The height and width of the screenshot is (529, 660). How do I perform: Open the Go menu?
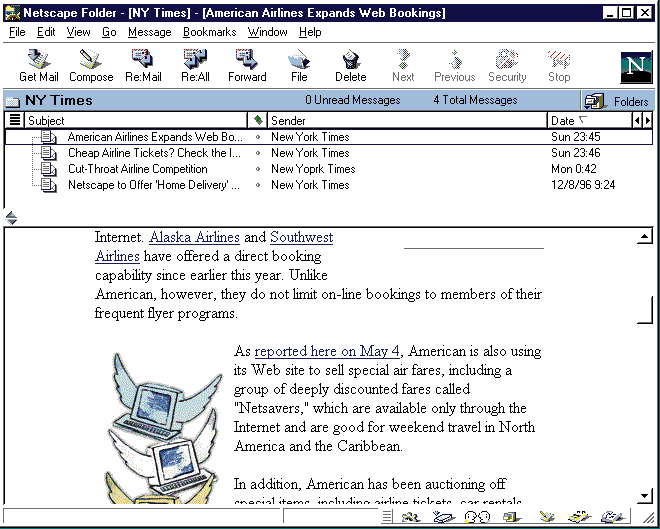coord(109,32)
